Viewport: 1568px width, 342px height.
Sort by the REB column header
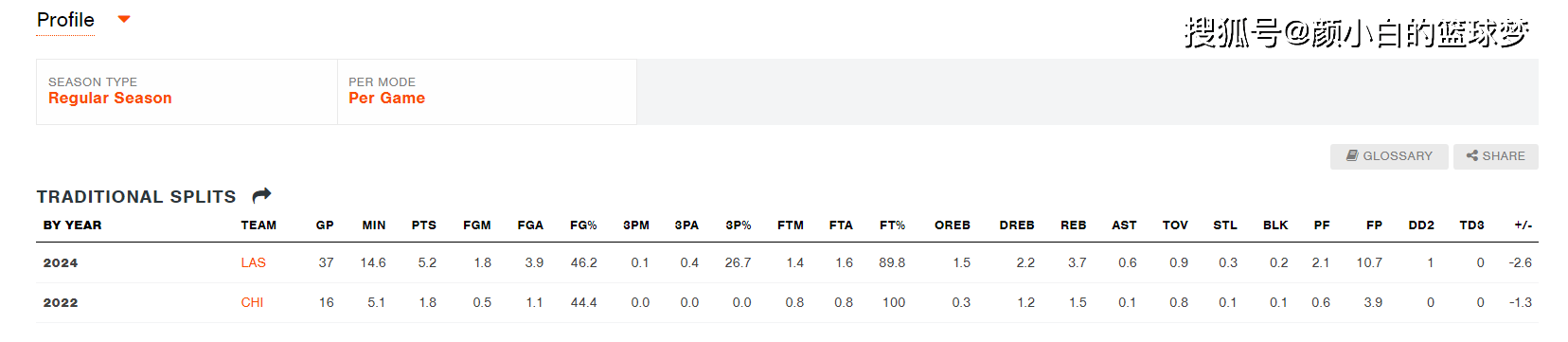pyautogui.click(x=1074, y=225)
